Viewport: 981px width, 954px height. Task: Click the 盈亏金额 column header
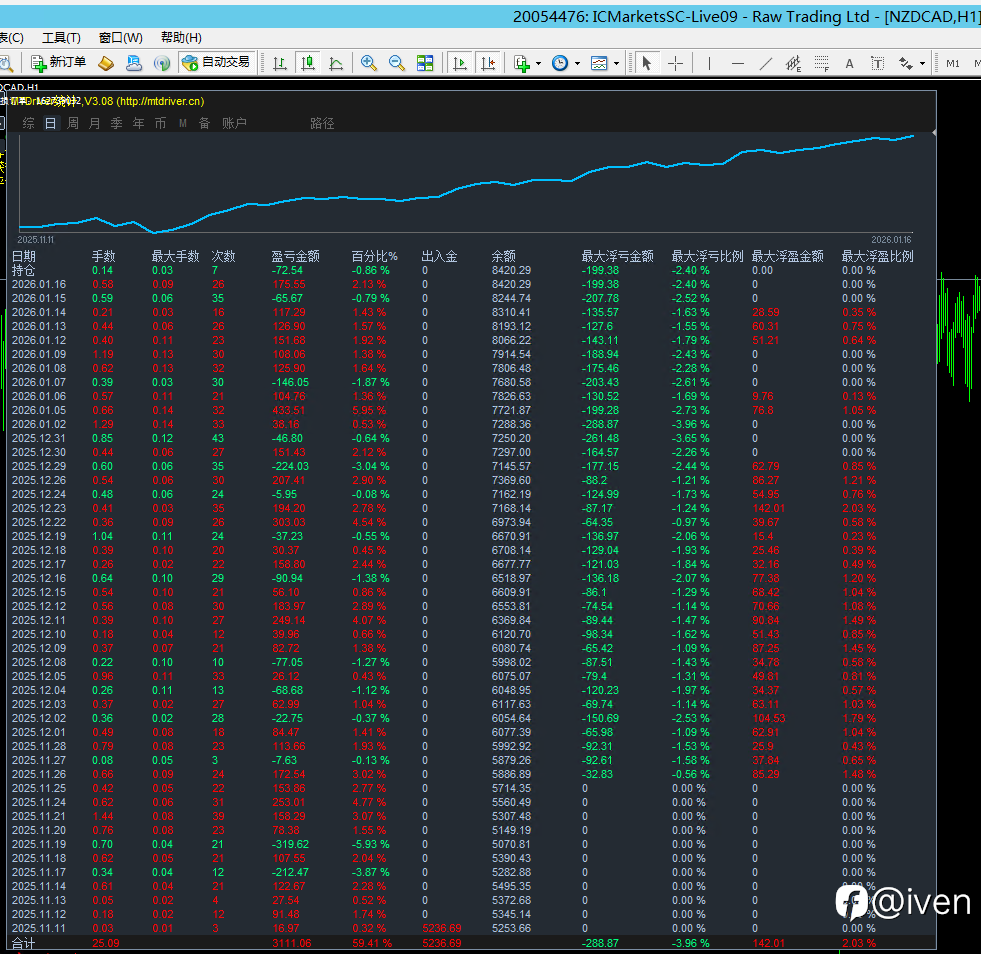(295, 256)
